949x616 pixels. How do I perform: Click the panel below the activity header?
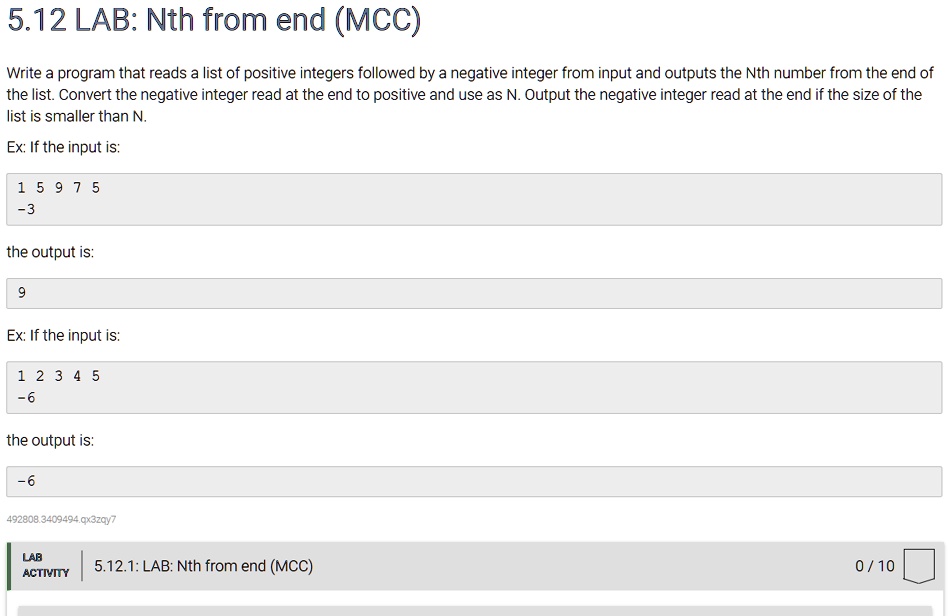[x=473, y=609]
